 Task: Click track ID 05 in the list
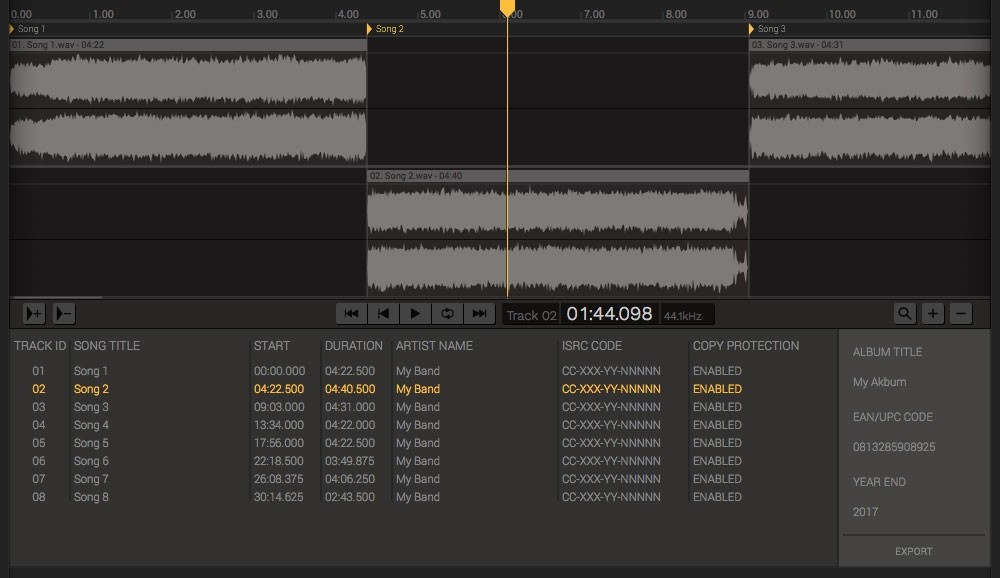(39, 442)
